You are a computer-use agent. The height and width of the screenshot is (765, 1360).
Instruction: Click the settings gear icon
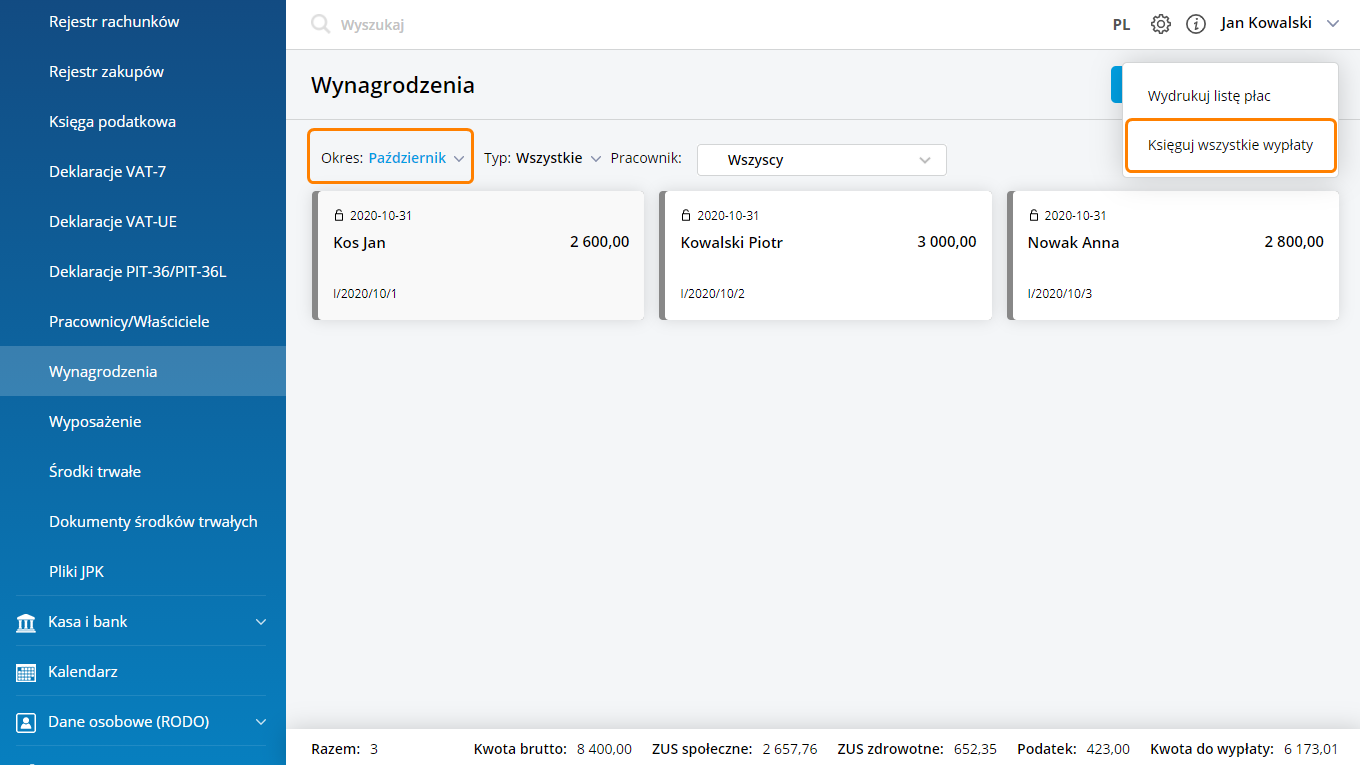click(1160, 24)
